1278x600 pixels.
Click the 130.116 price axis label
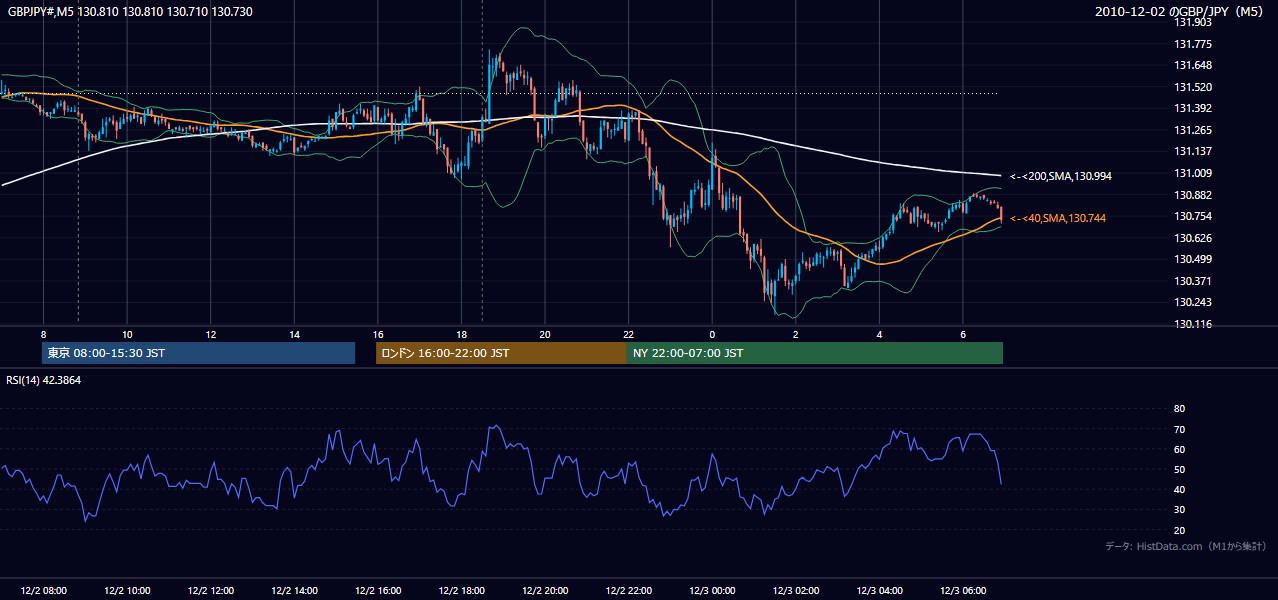1193,324
